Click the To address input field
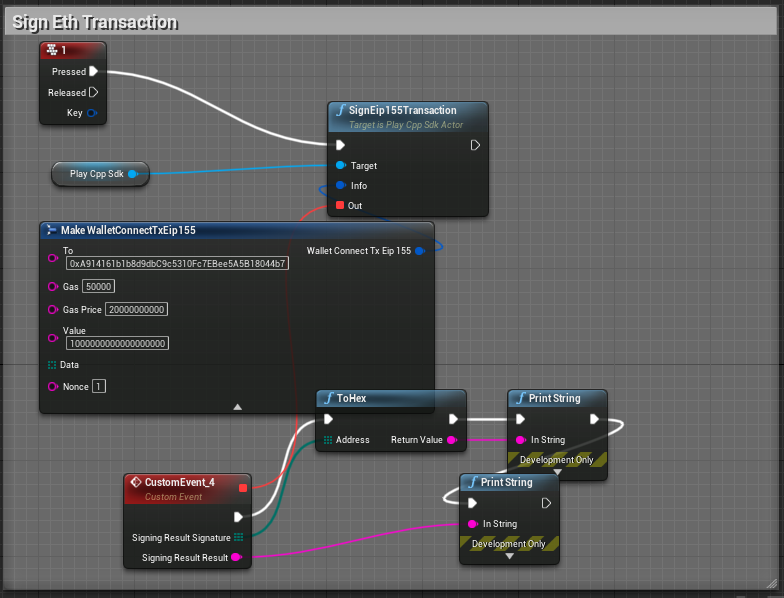The height and width of the screenshot is (598, 784). tap(177, 264)
